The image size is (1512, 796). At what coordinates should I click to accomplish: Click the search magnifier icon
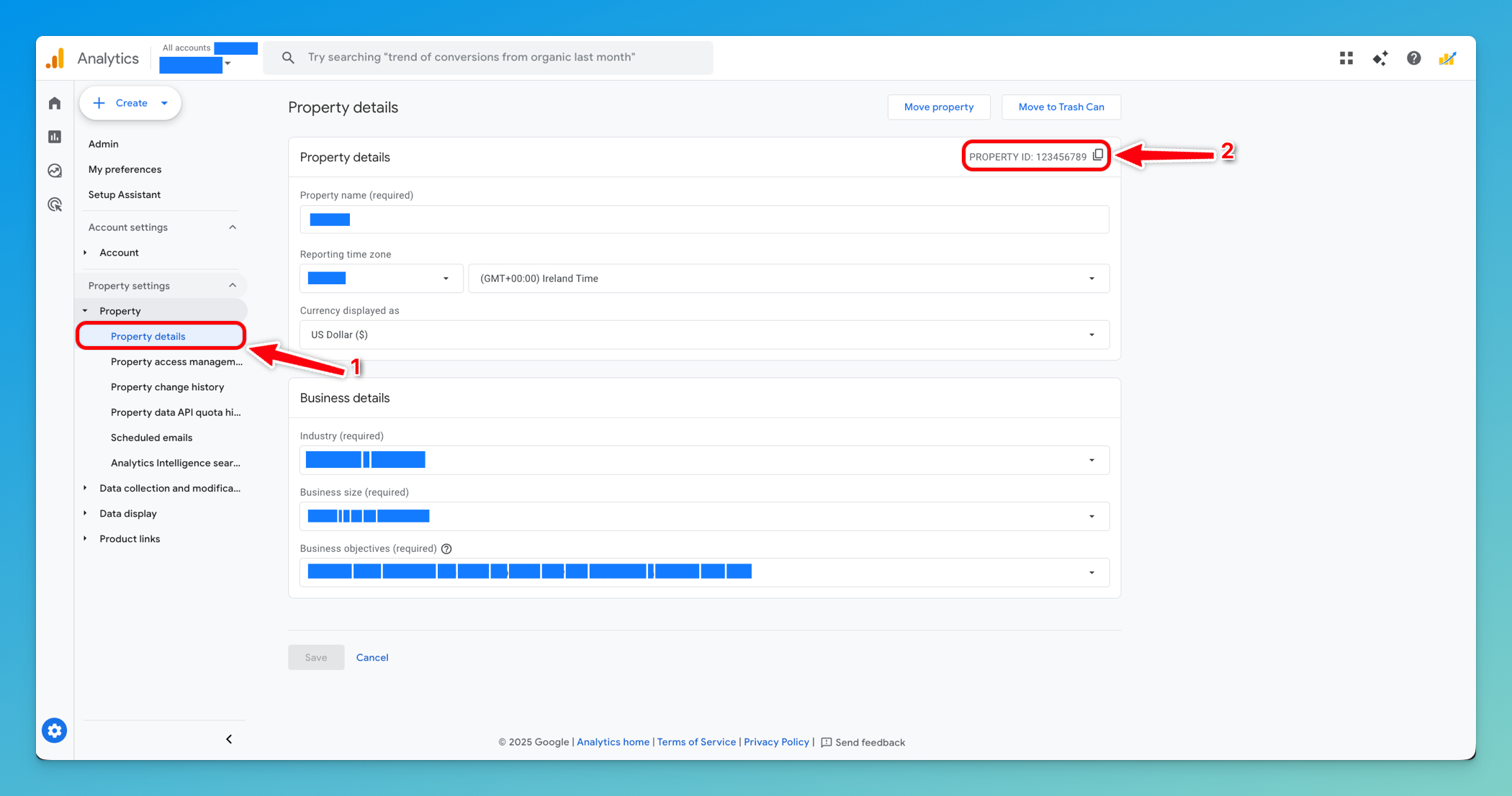pos(287,58)
